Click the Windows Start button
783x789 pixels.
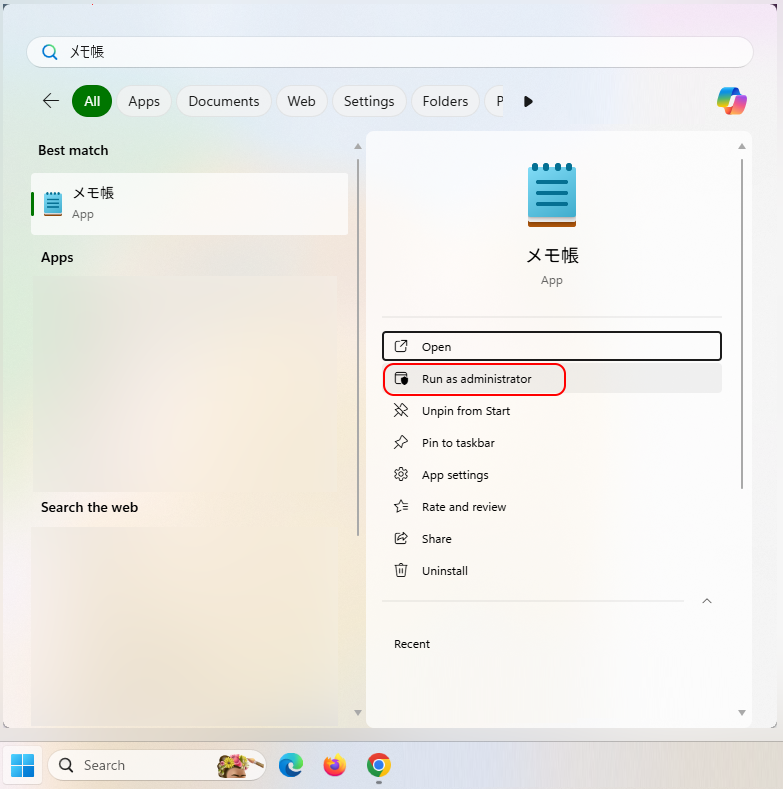(22, 765)
